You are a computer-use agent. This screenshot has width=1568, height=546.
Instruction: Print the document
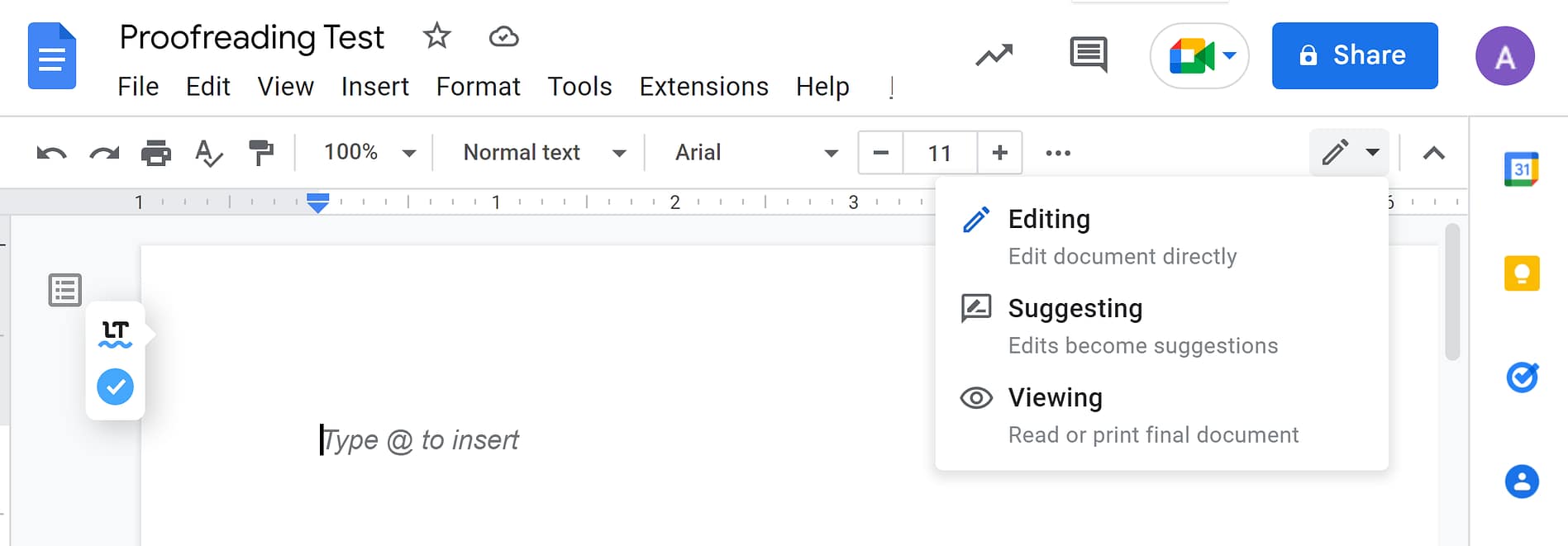coord(156,153)
